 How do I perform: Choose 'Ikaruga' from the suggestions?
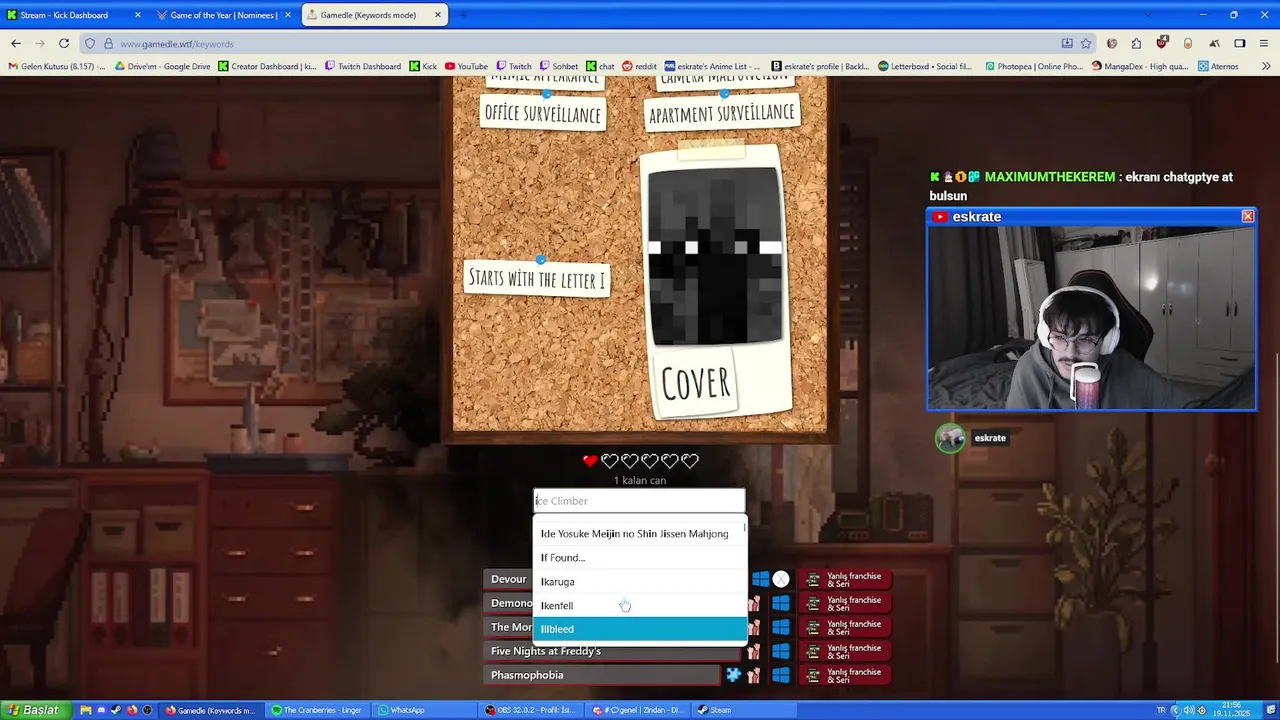point(639,581)
